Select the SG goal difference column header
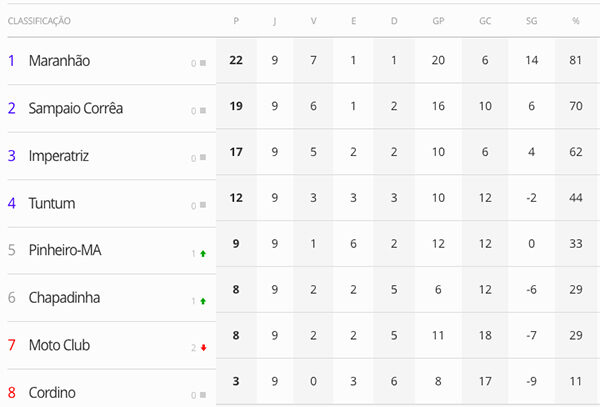Screen dimensions: 600x407 pyautogui.click(x=531, y=21)
